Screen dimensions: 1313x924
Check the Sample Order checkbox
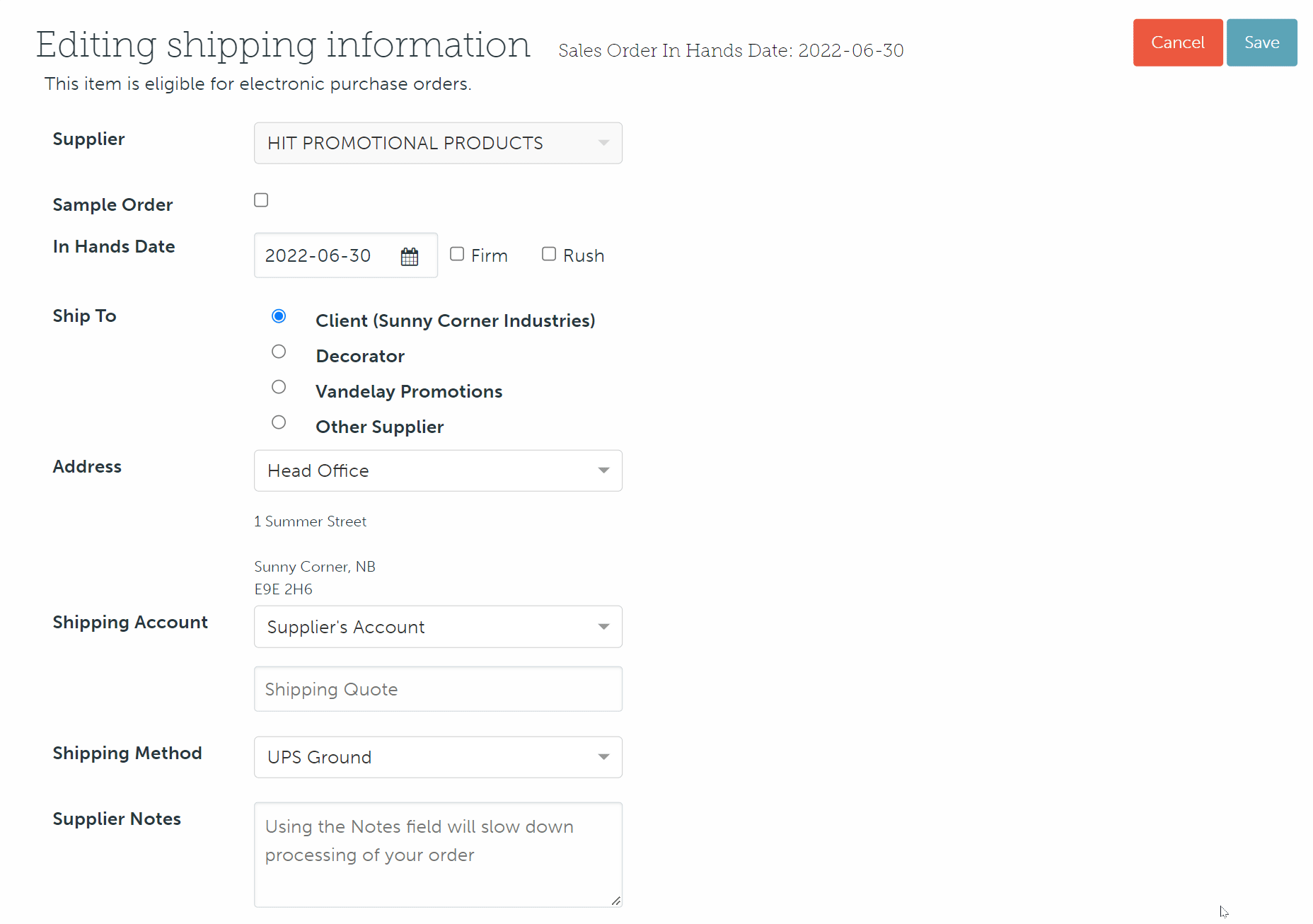point(260,200)
